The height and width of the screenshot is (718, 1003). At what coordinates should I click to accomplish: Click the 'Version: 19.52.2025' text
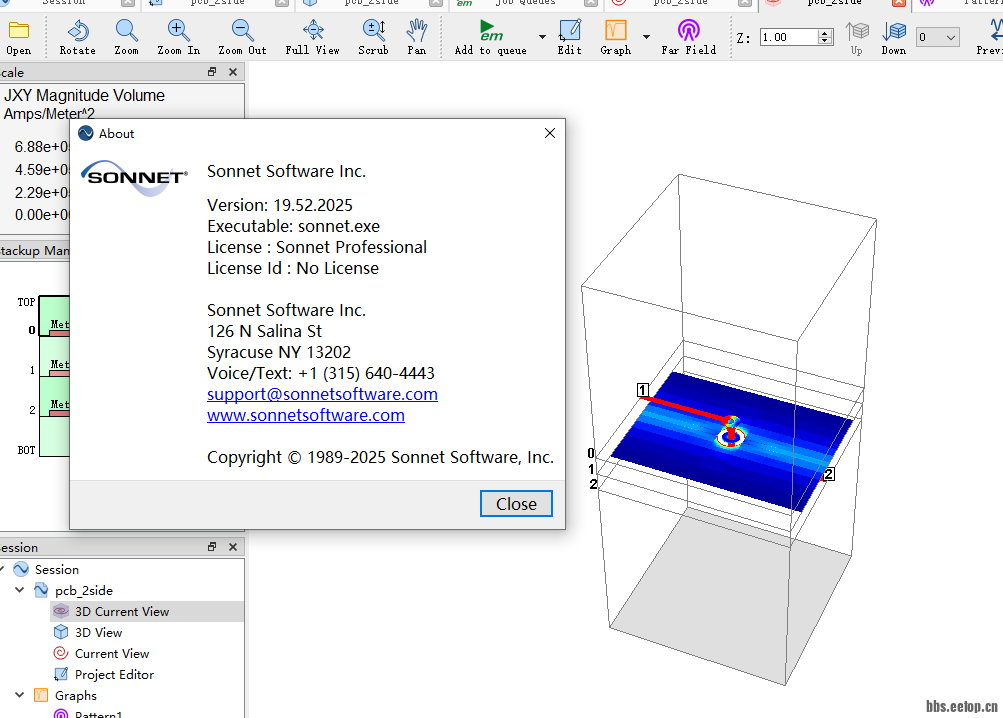coord(280,205)
